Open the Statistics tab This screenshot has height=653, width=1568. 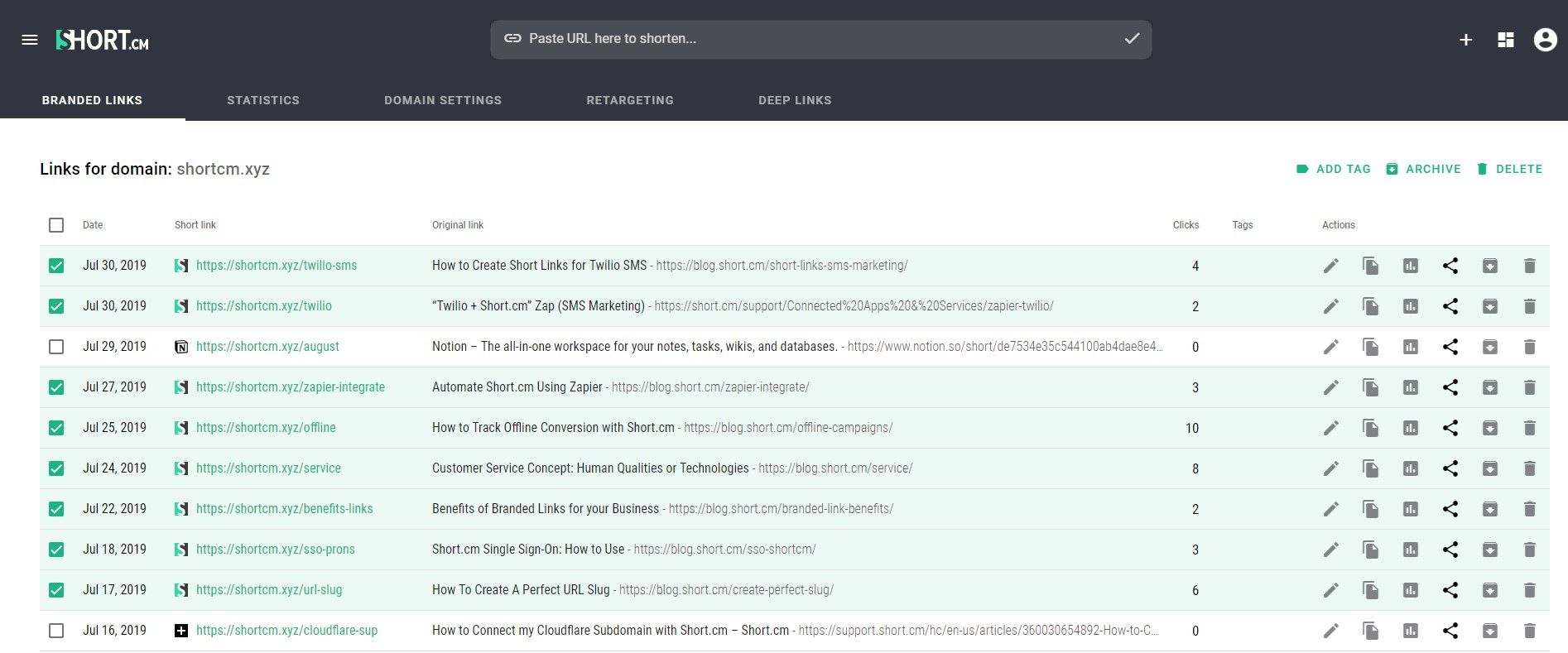(263, 100)
